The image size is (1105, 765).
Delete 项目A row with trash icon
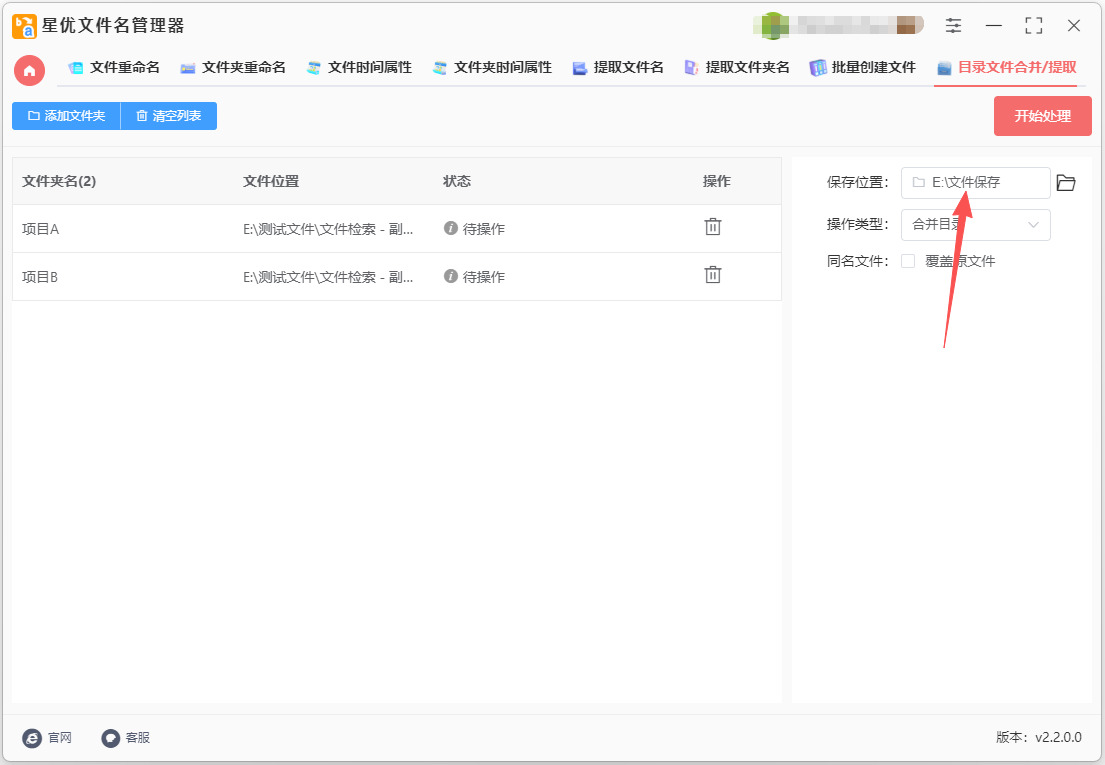712,227
